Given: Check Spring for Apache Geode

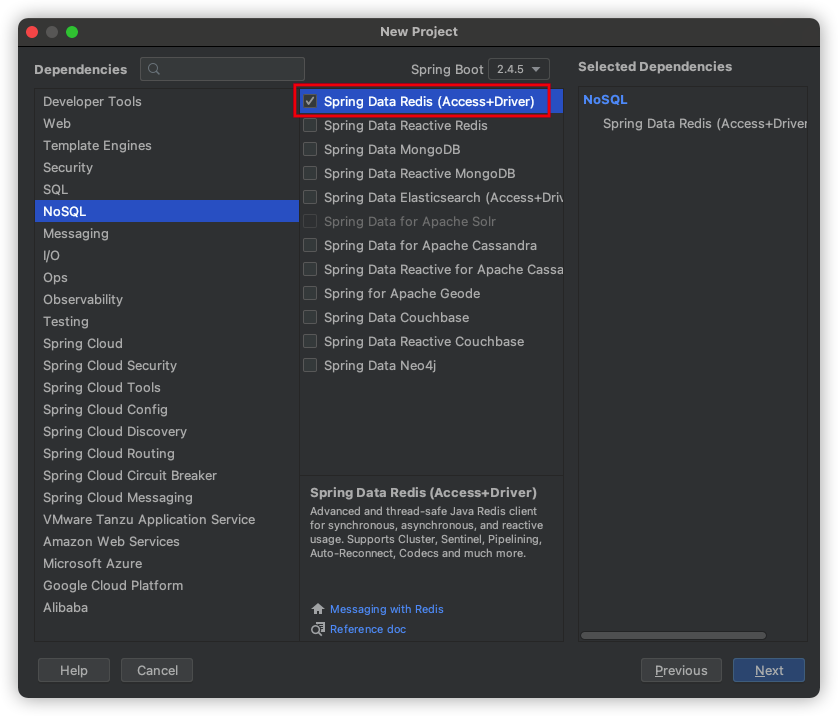Looking at the screenshot, I should click(310, 293).
